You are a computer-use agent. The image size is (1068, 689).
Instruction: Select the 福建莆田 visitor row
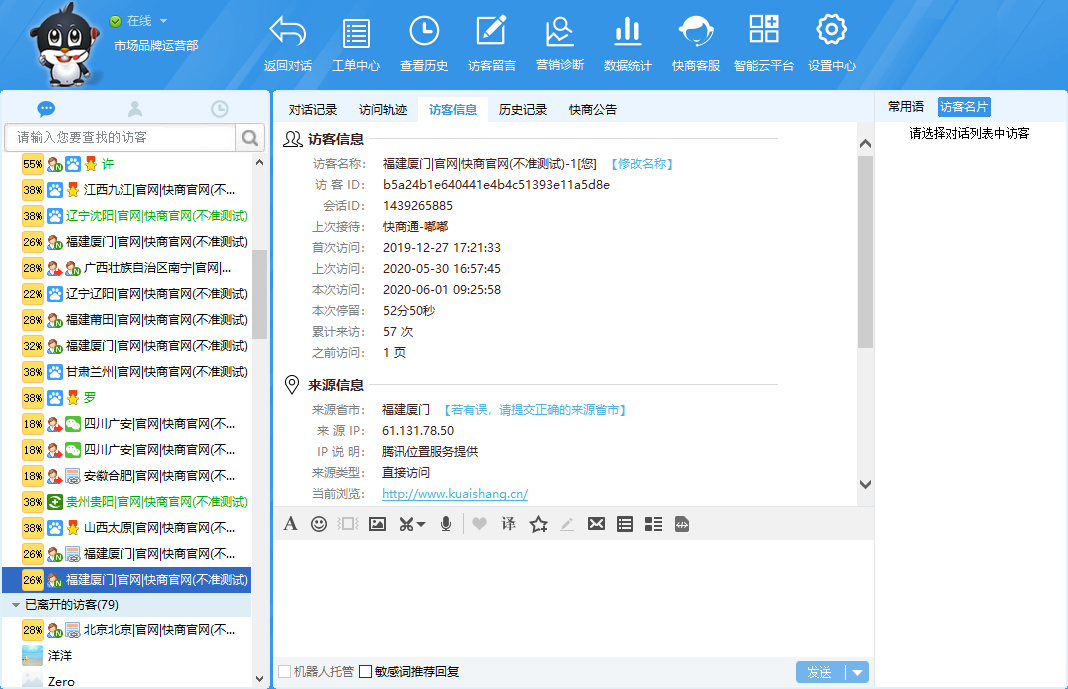click(127, 320)
